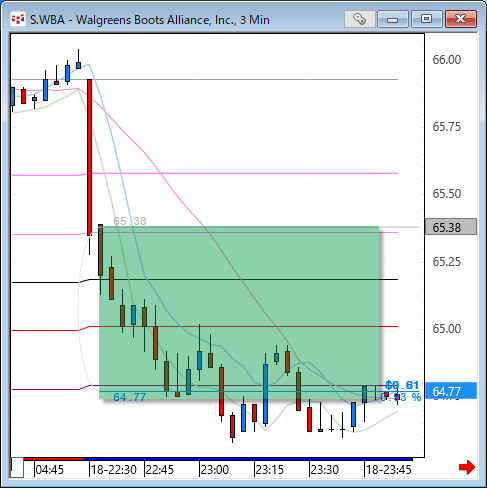Click the 65.75 price axis label

447,127
